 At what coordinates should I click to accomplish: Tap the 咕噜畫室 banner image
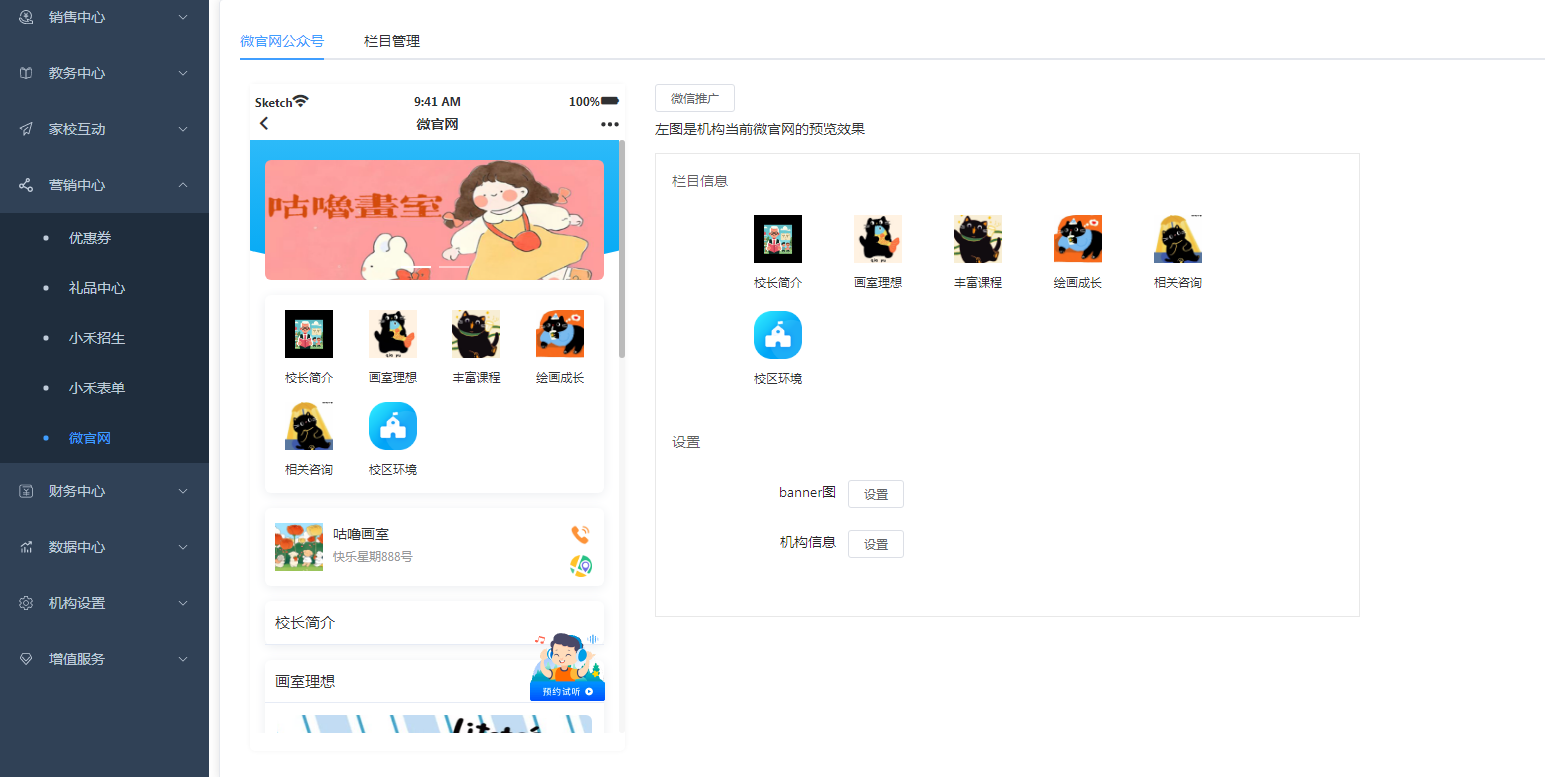point(434,220)
